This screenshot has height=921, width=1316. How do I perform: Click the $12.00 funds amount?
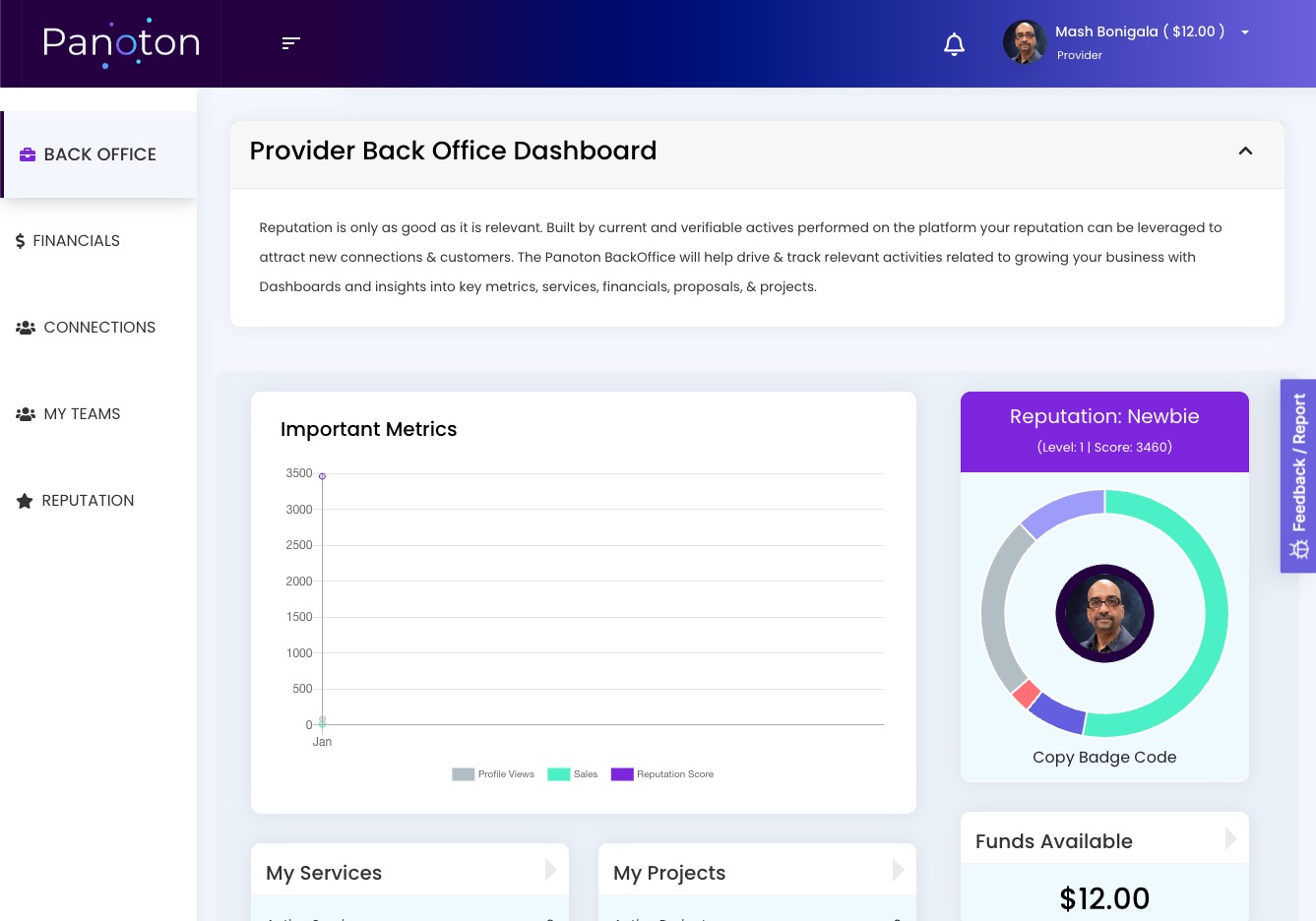coord(1104,898)
